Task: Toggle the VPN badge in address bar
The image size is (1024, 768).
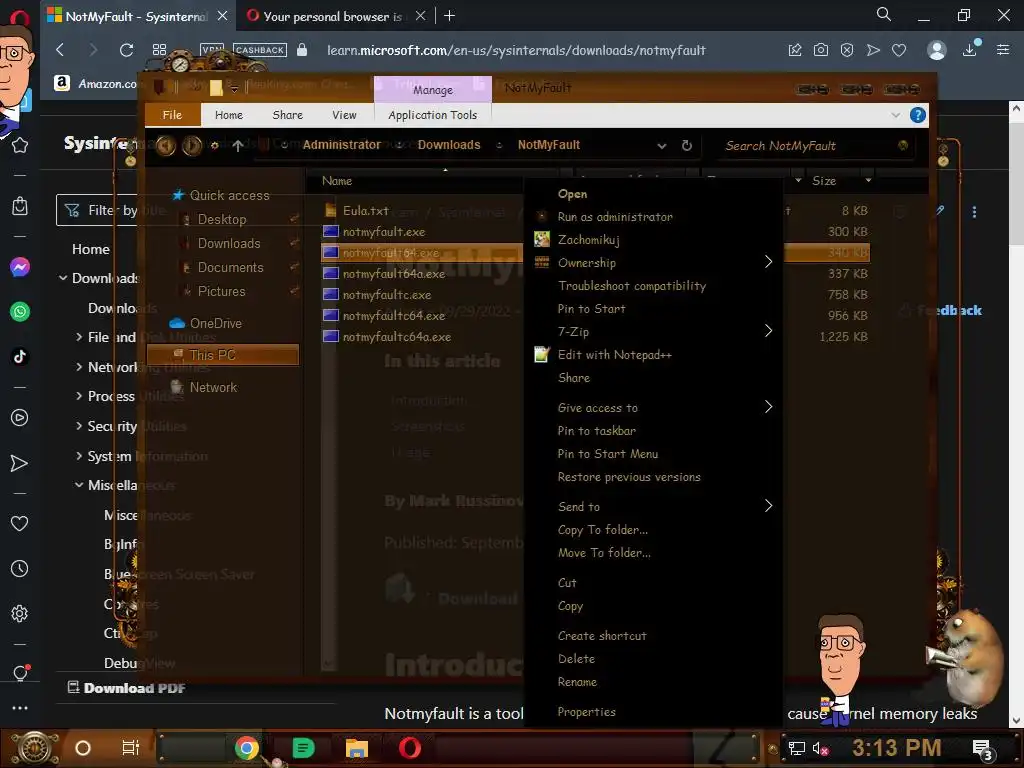Action: pos(212,50)
